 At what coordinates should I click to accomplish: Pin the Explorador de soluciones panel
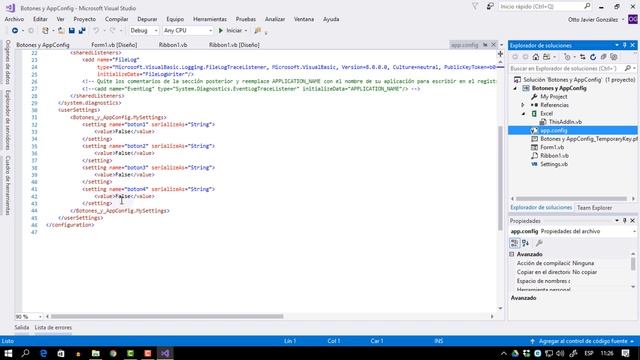(624, 45)
